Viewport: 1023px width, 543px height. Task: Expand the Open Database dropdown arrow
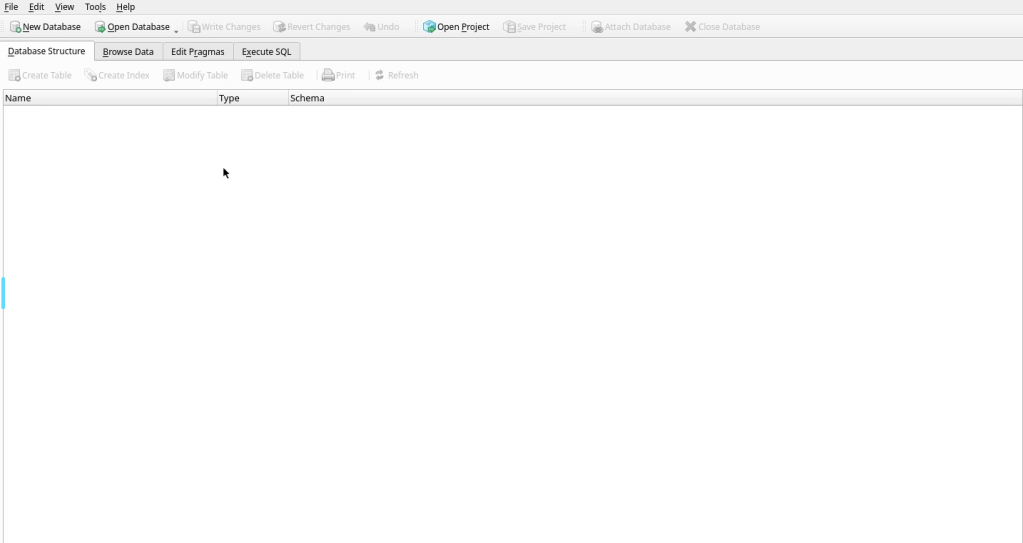[x=176, y=29]
